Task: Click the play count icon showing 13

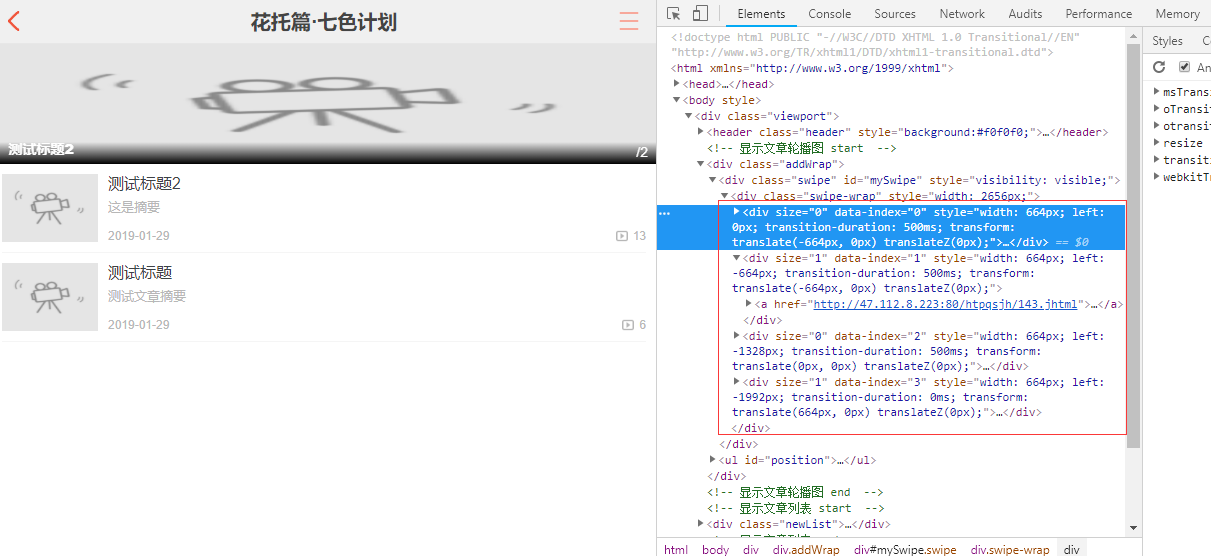Action: click(x=622, y=236)
